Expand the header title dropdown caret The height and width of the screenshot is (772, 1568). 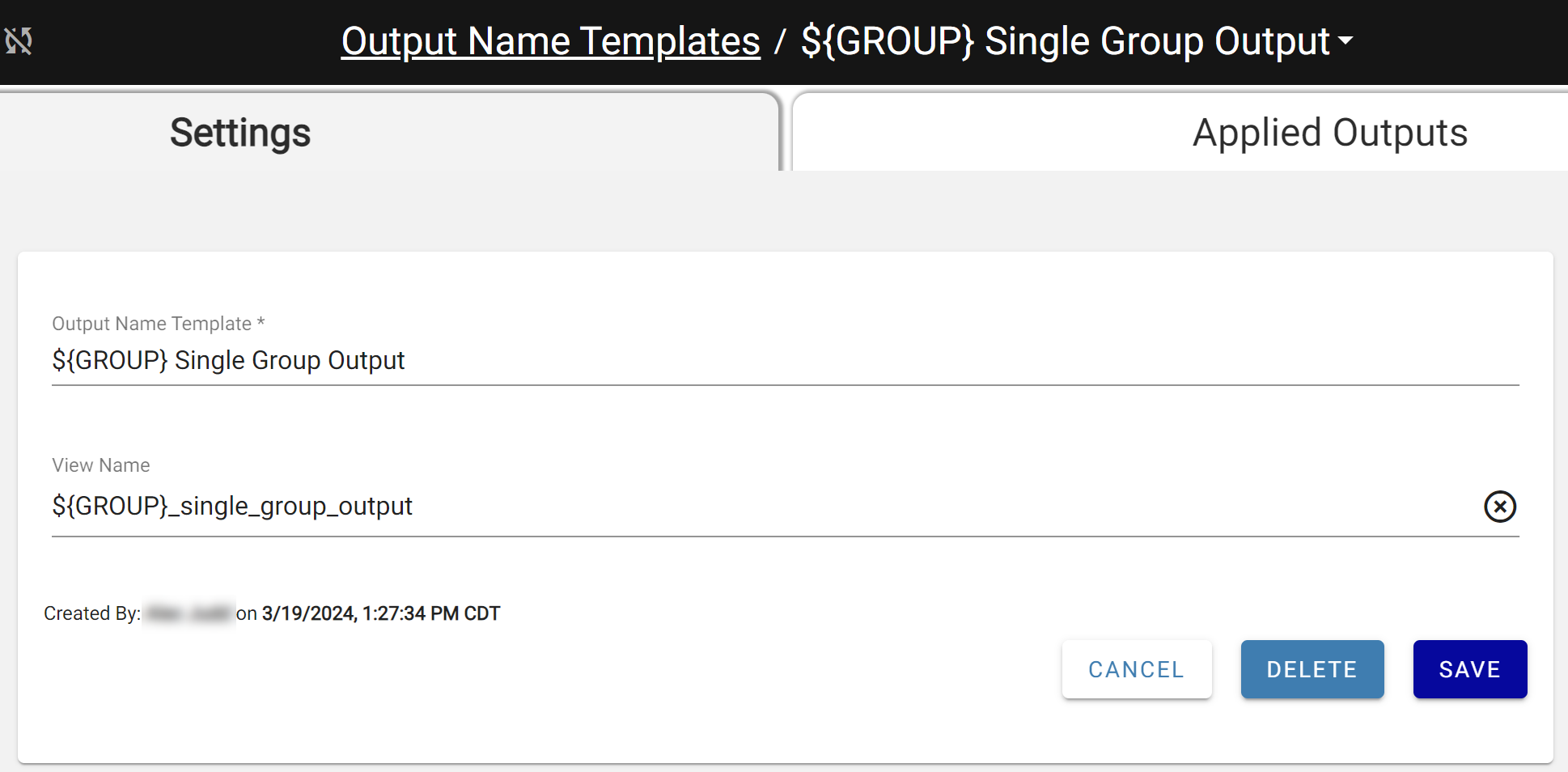[x=1346, y=40]
